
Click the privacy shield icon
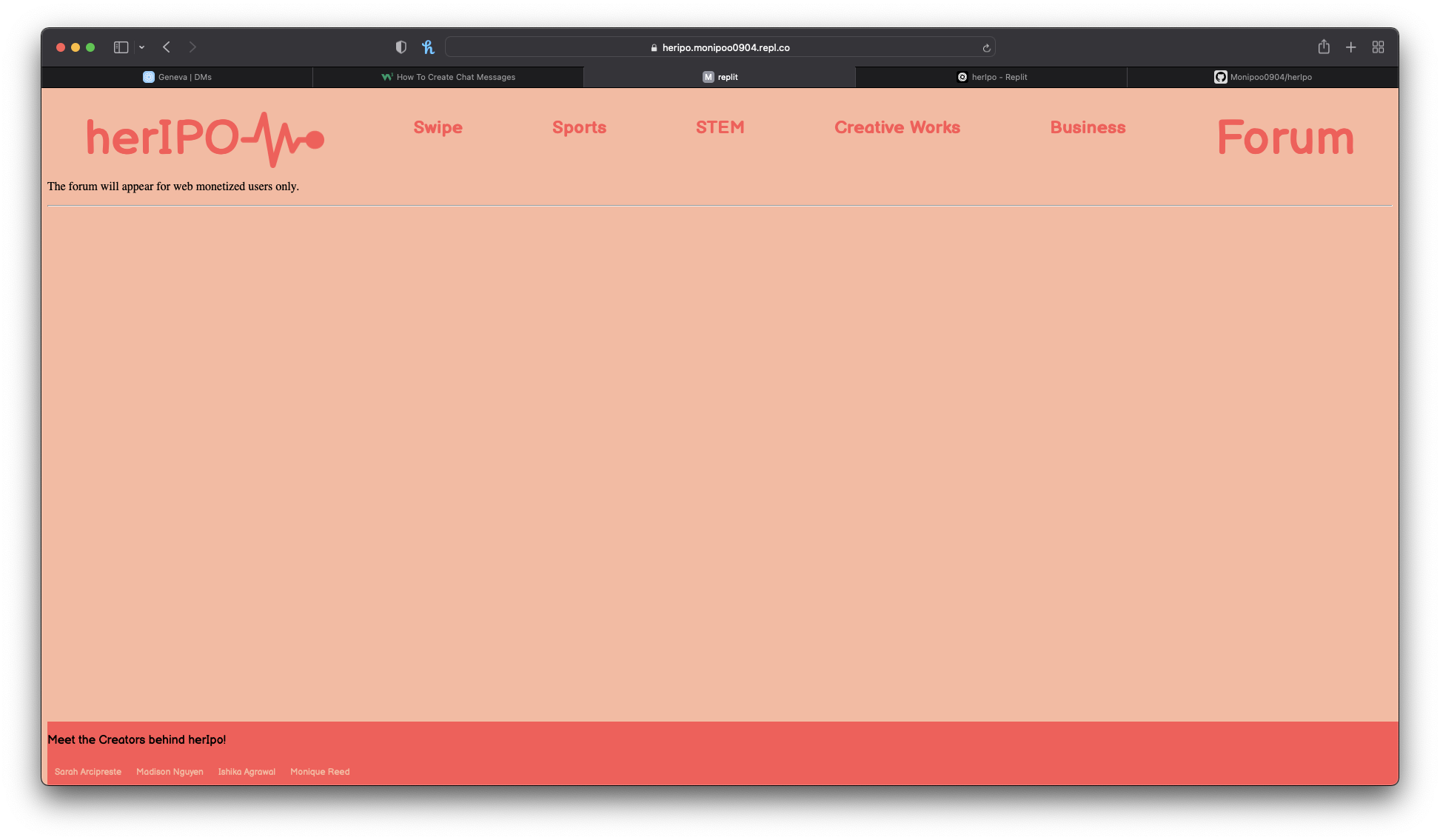(401, 47)
